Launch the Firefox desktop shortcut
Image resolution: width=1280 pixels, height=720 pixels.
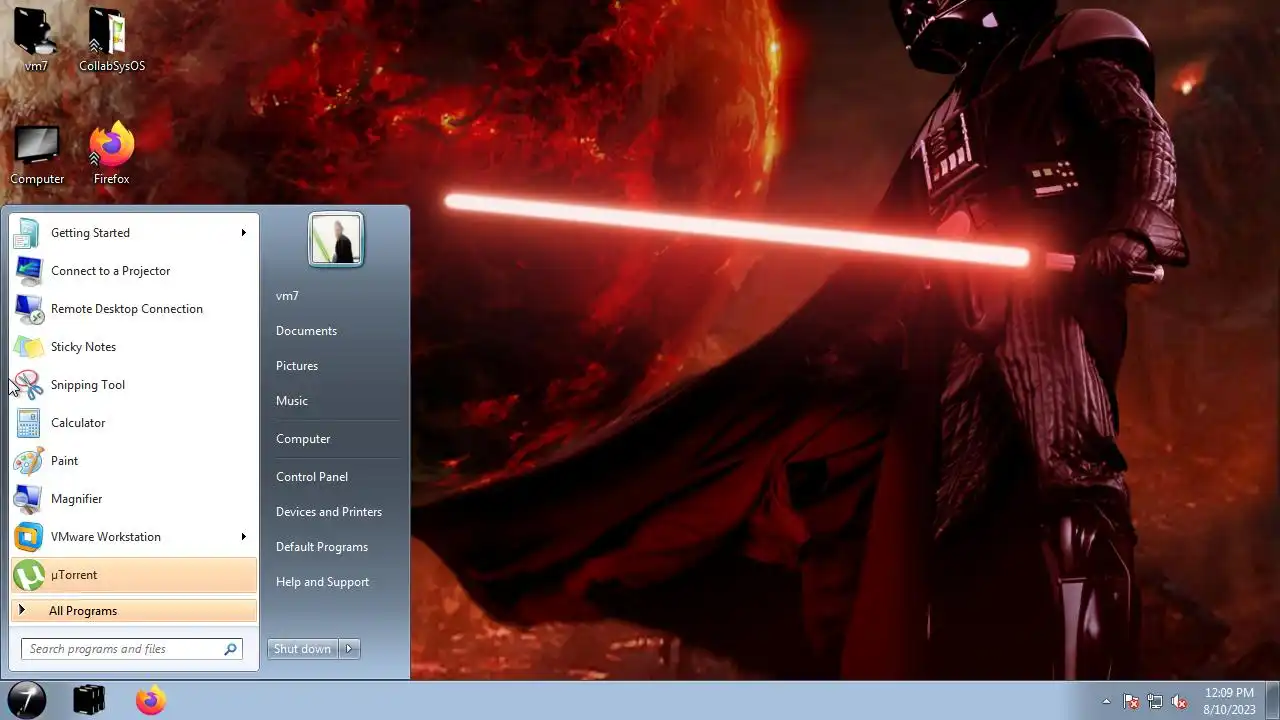[112, 154]
